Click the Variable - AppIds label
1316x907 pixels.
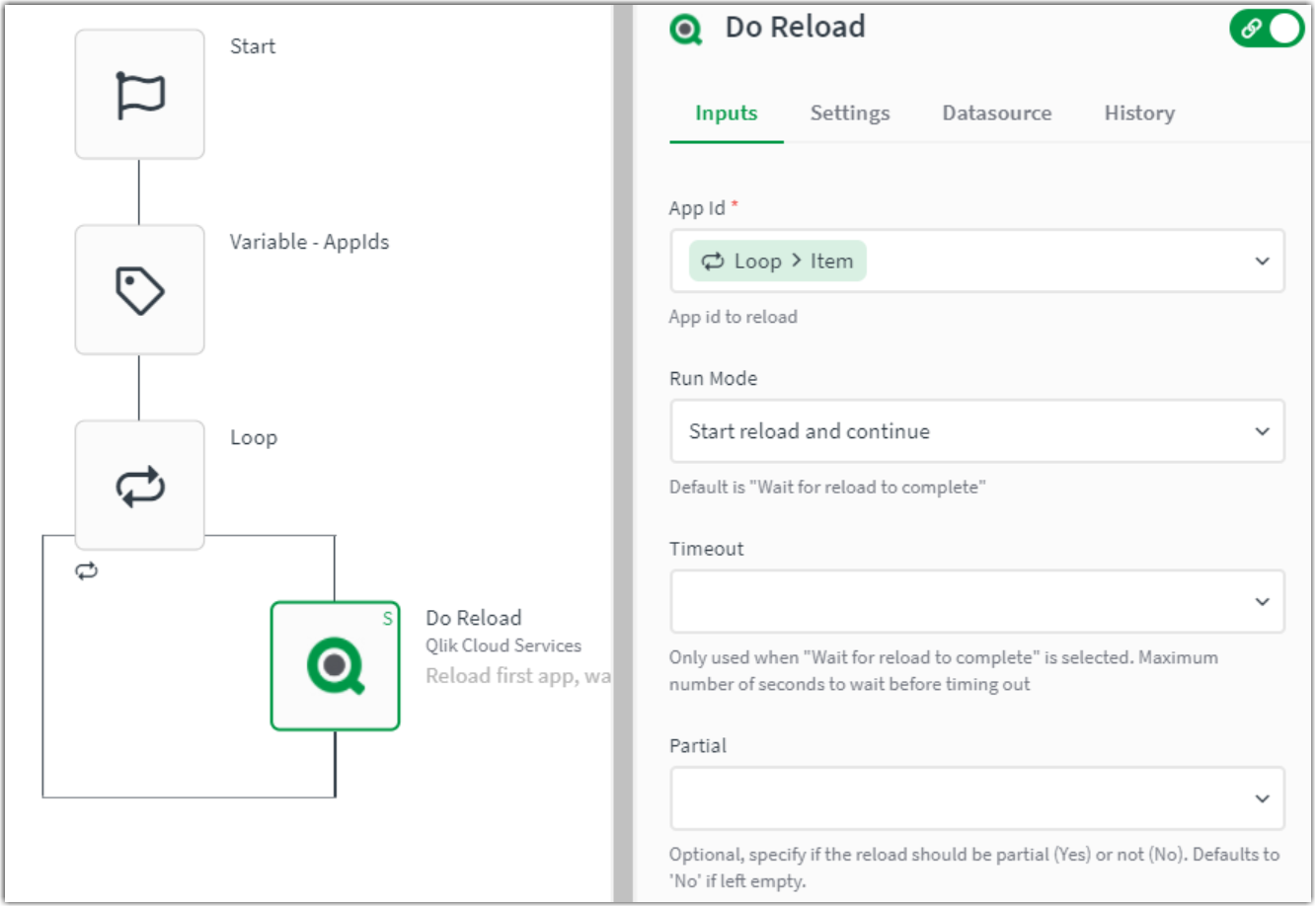coord(310,242)
